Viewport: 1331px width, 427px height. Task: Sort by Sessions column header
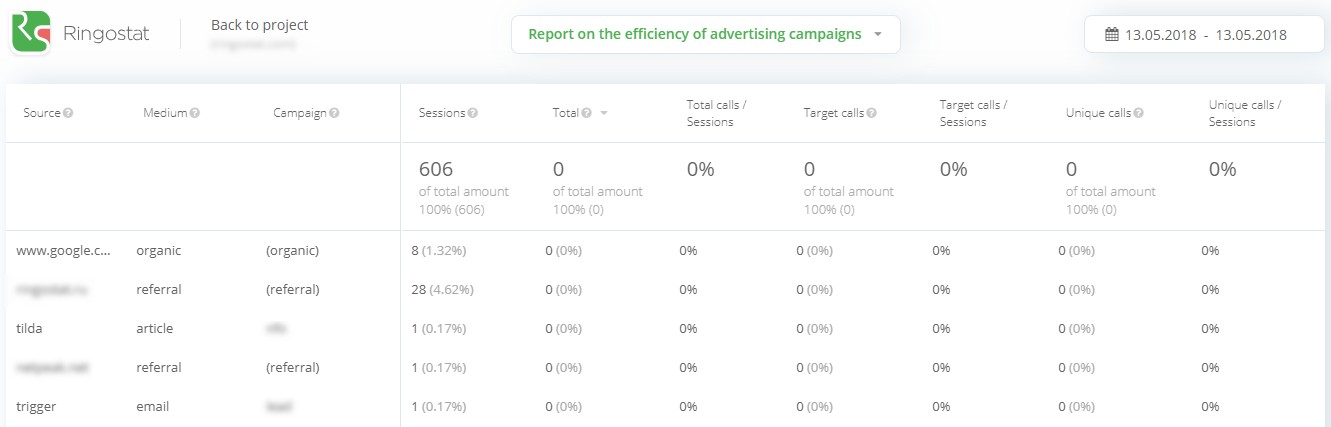[441, 113]
